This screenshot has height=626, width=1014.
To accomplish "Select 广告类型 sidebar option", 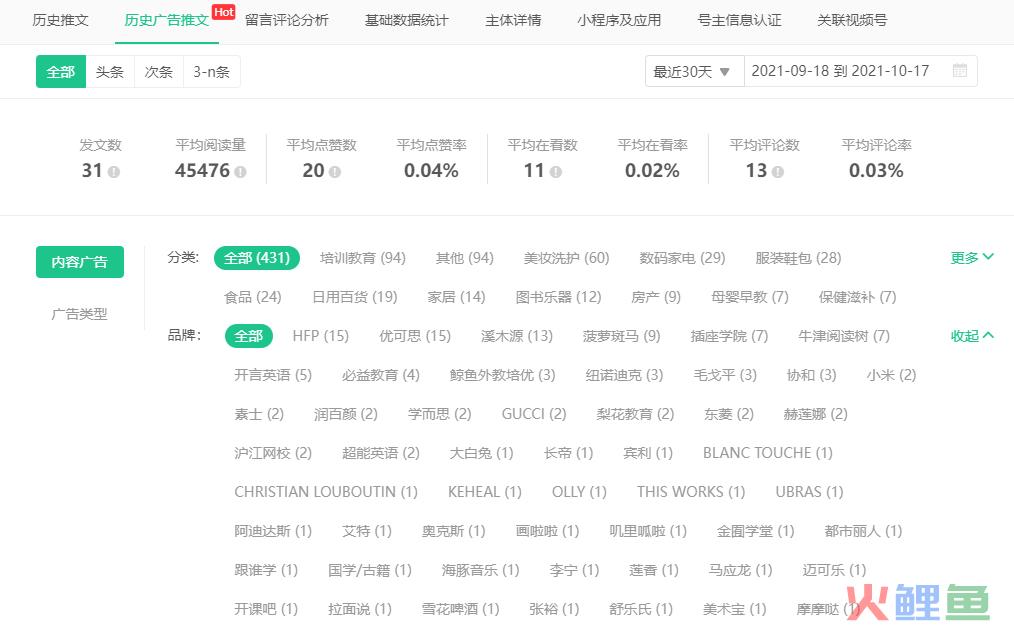I will (x=80, y=314).
